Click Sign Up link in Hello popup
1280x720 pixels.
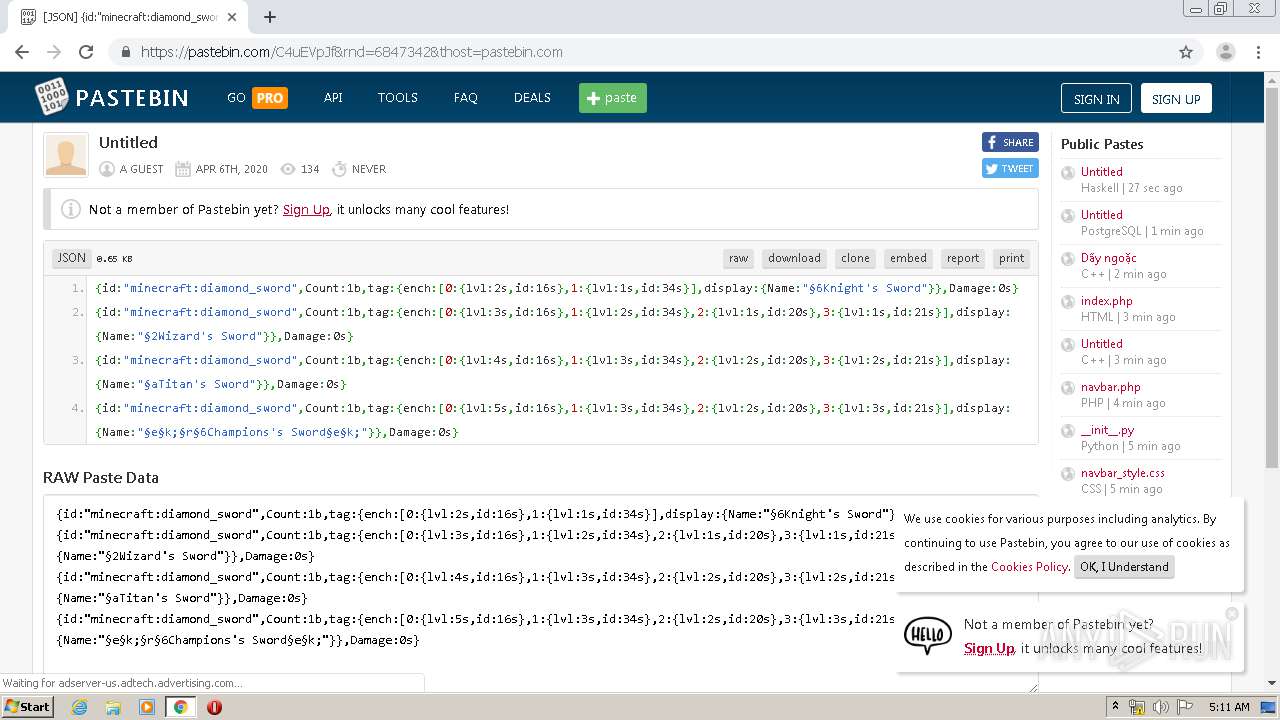989,649
